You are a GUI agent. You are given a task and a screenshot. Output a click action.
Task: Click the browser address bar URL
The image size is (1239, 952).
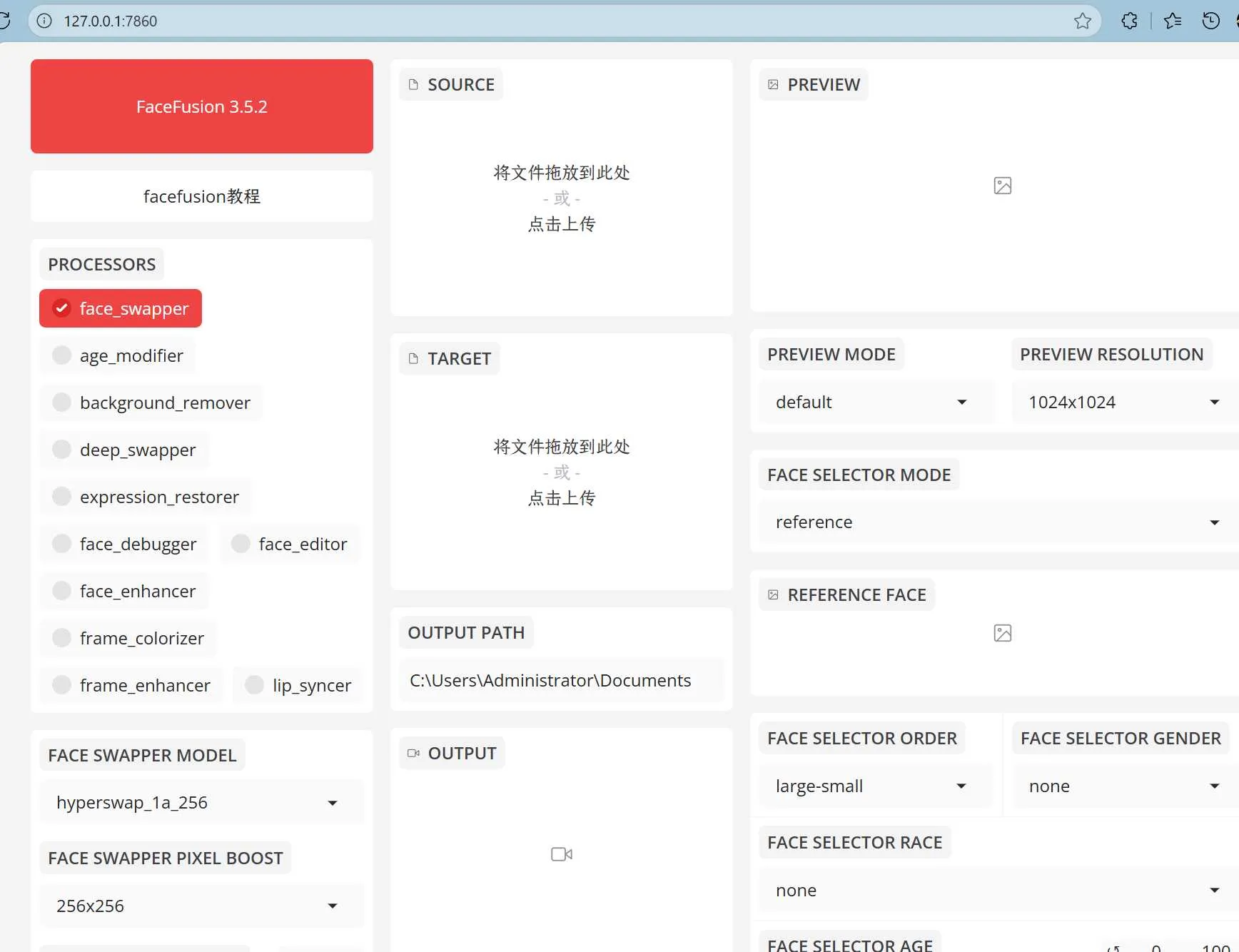point(111,21)
